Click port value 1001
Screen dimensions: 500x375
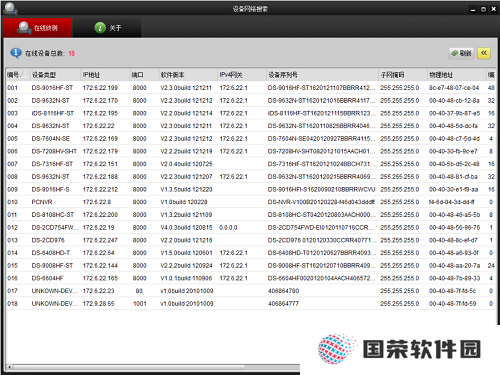pos(140,304)
